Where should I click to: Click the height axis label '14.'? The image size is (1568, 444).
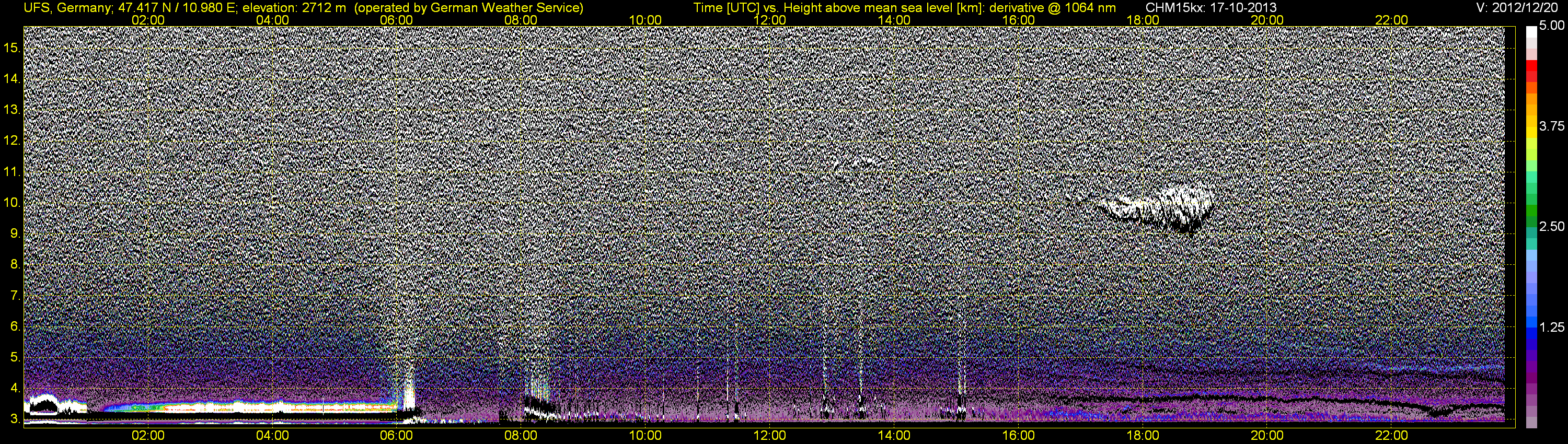tap(12, 79)
